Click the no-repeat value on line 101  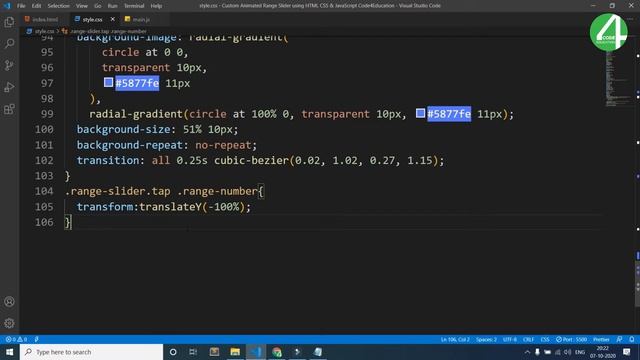click(x=223, y=145)
